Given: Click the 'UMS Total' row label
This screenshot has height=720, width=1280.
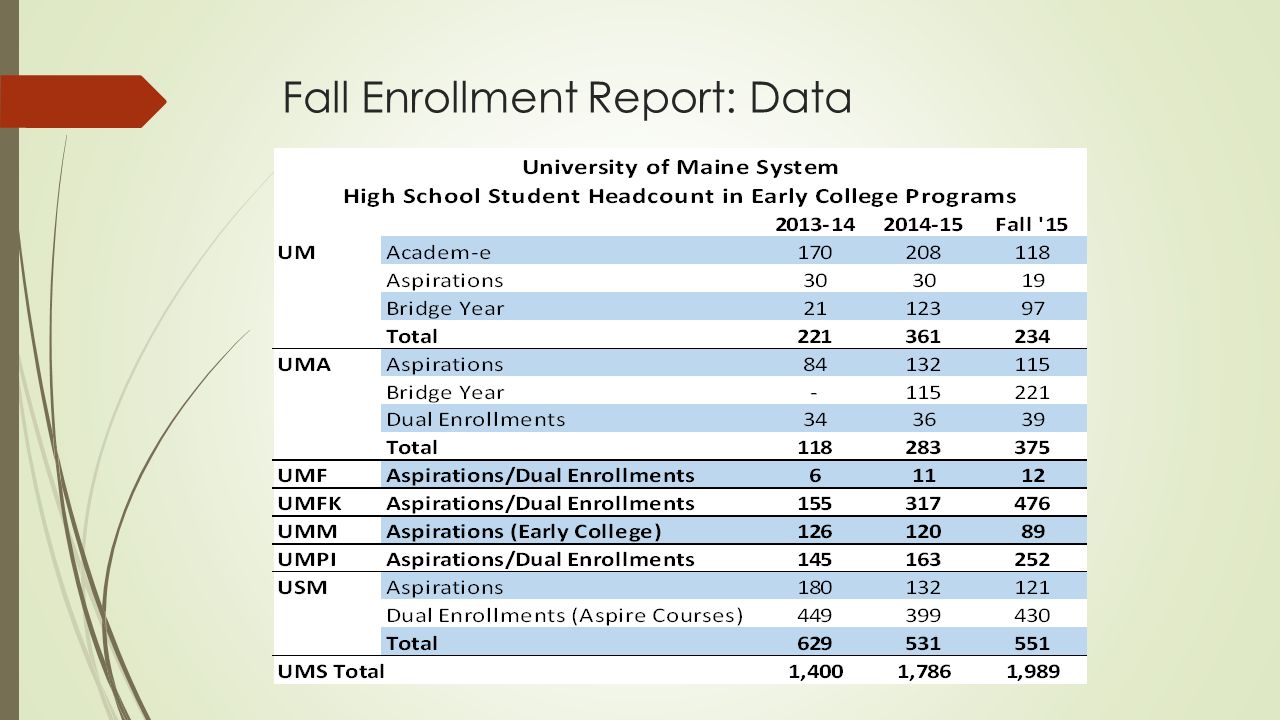Looking at the screenshot, I should (x=330, y=671).
